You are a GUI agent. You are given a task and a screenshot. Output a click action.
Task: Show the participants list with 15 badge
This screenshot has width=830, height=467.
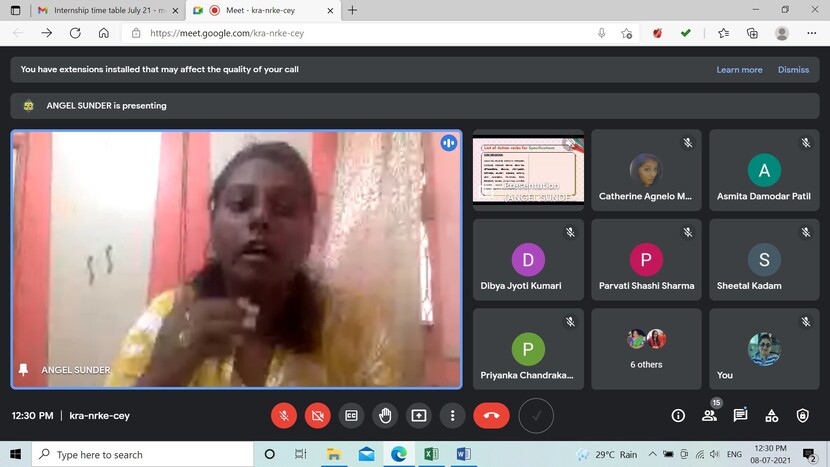709,415
